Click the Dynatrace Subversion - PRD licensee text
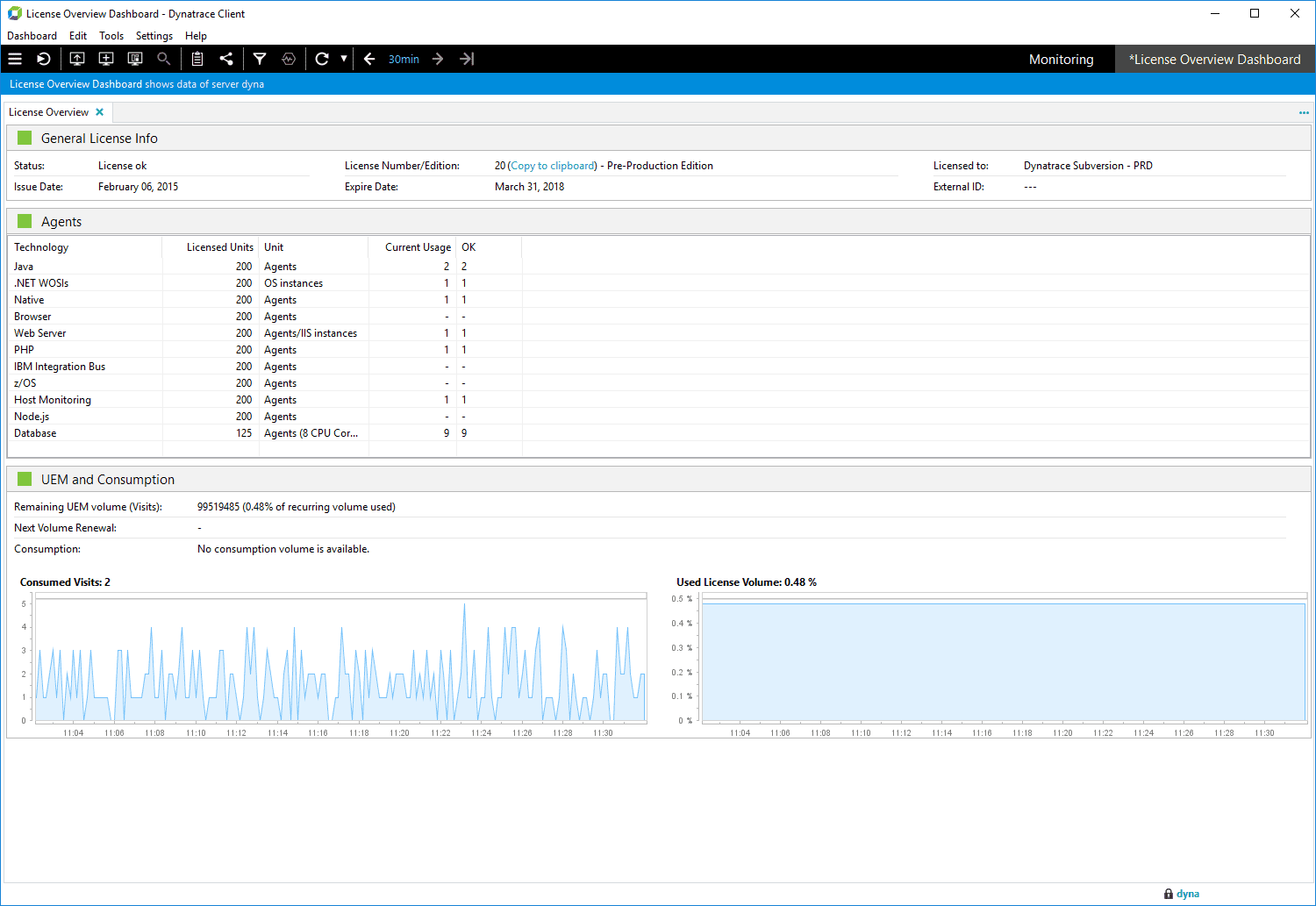This screenshot has height=906, width=1316. point(1088,166)
